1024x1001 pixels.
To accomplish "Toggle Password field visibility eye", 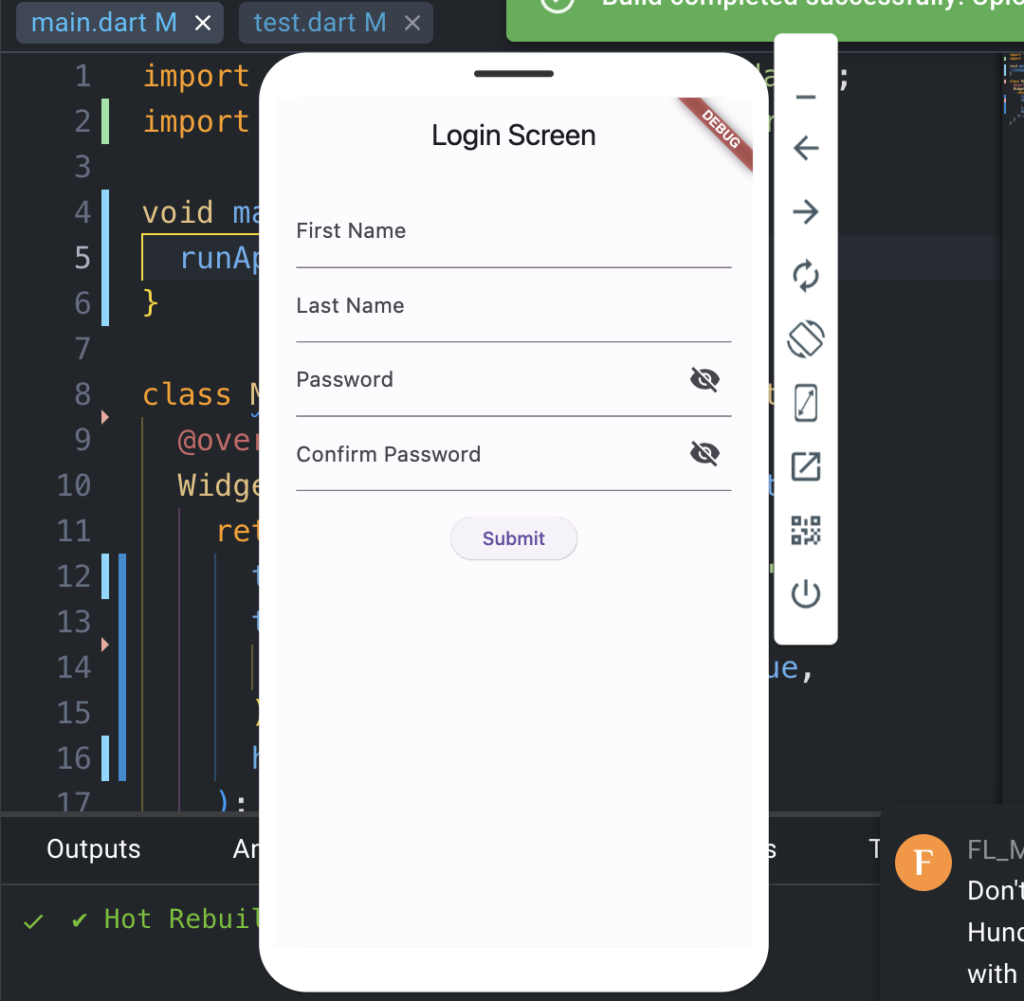I will (x=704, y=379).
